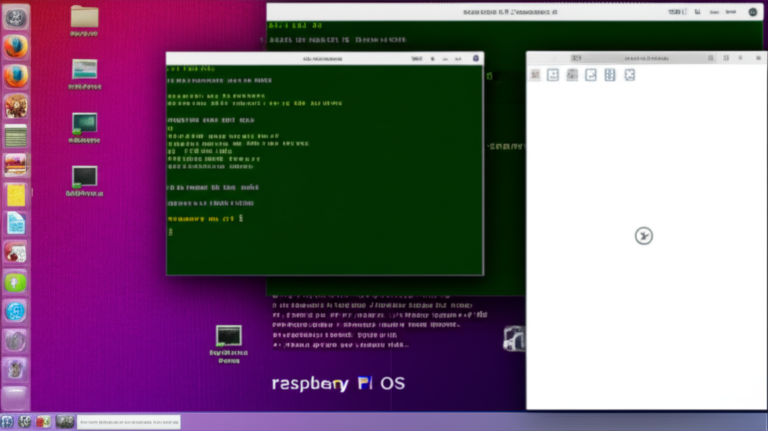
Task: Click the red app icon in the bottom taskbar
Action: tap(43, 422)
